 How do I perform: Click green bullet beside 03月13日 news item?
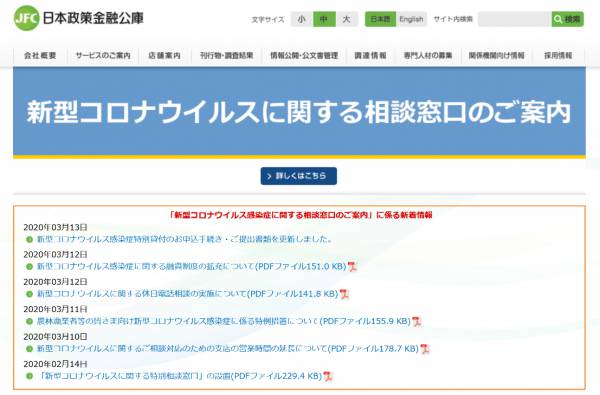coord(29,240)
